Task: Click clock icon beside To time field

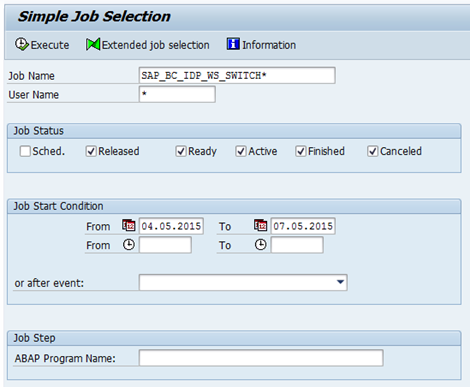Action: point(260,245)
